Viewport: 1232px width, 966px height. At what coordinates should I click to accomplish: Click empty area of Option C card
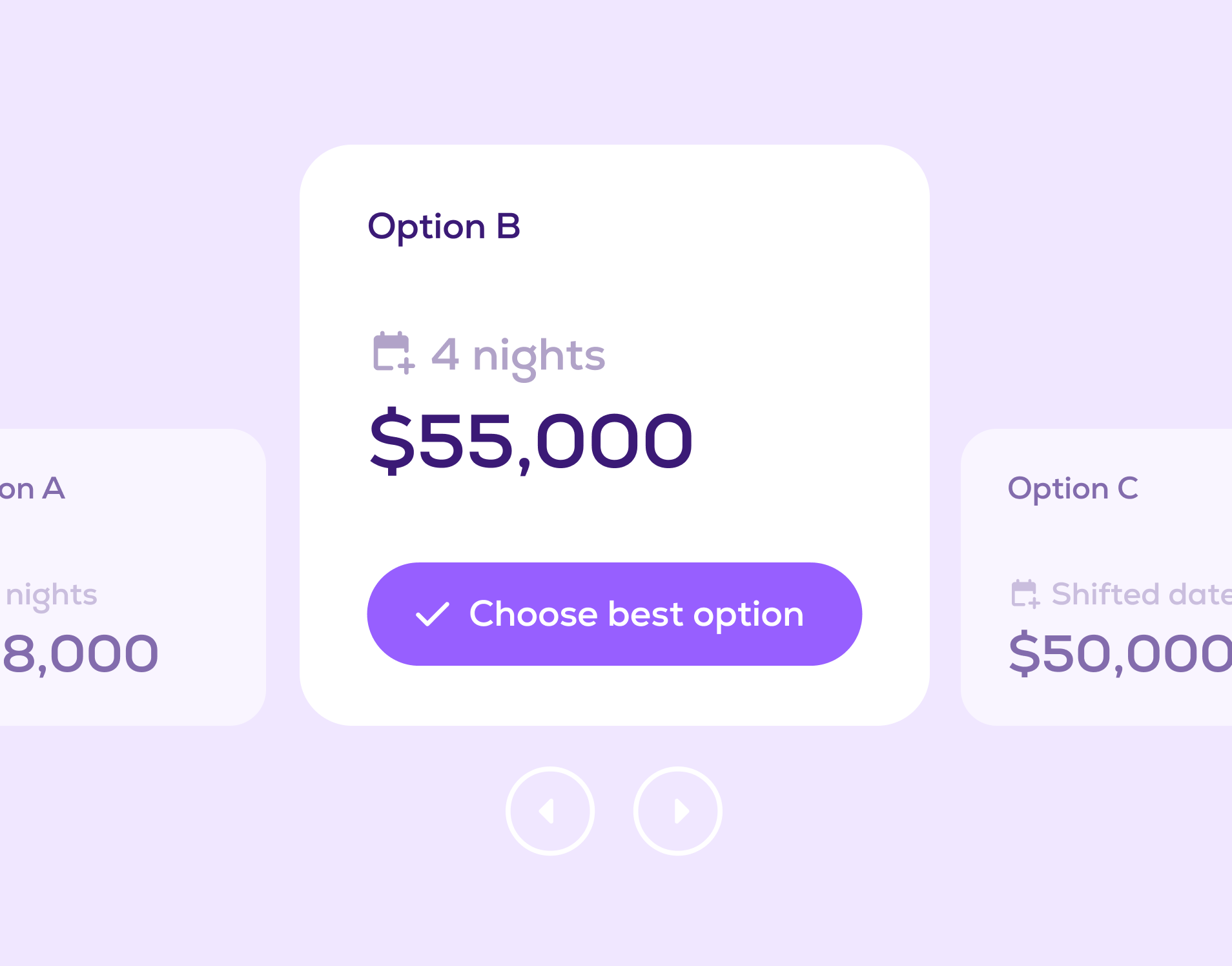[x=1098, y=542]
